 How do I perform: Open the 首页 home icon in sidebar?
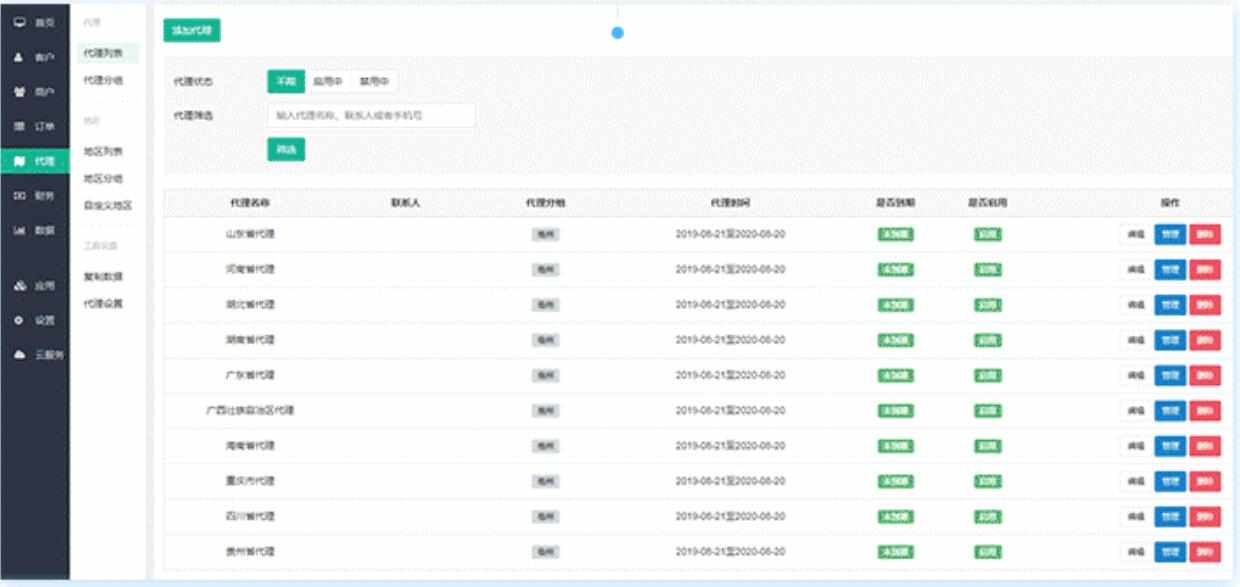(x=19, y=22)
